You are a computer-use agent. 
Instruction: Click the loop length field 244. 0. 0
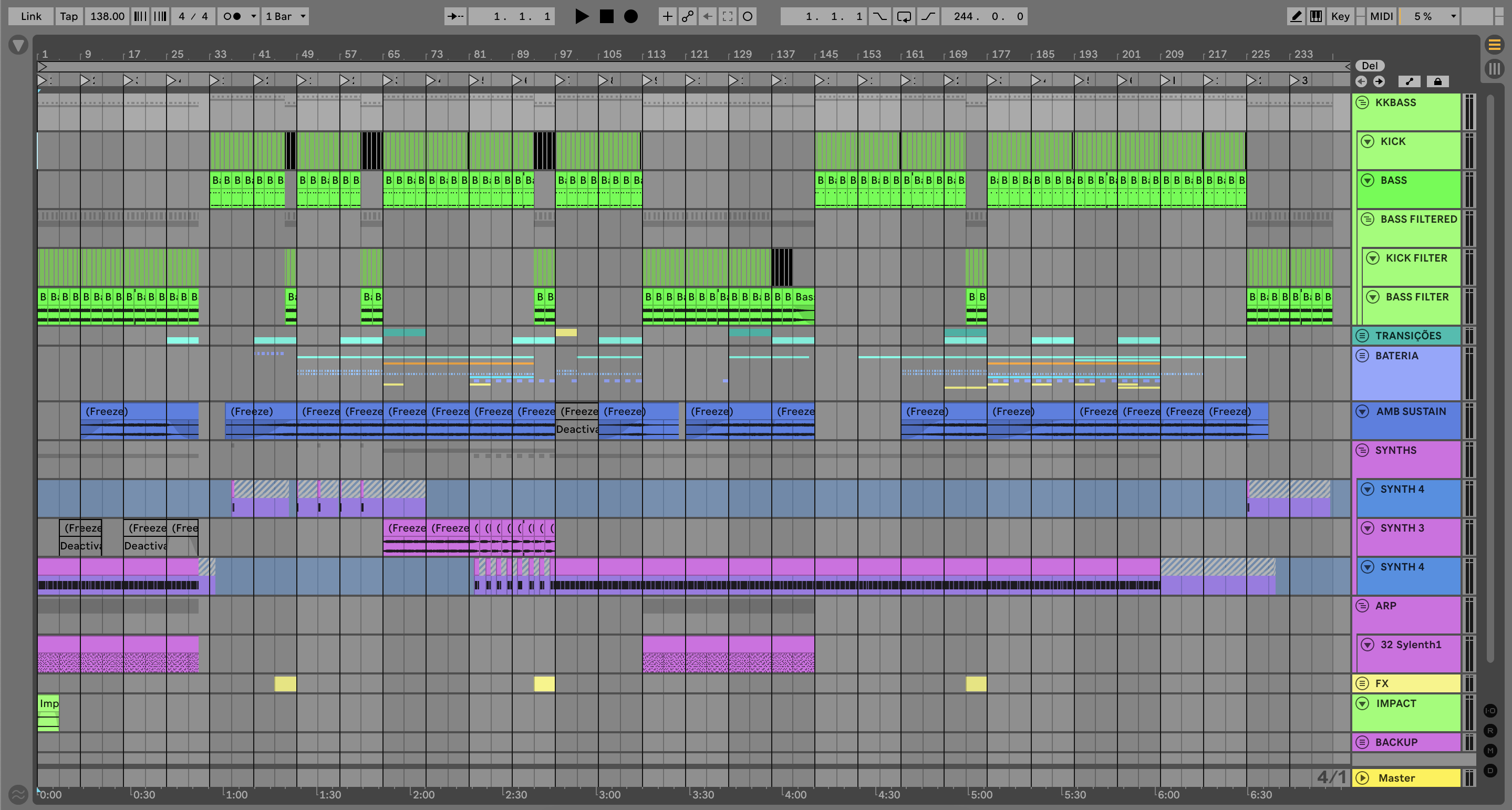(985, 16)
